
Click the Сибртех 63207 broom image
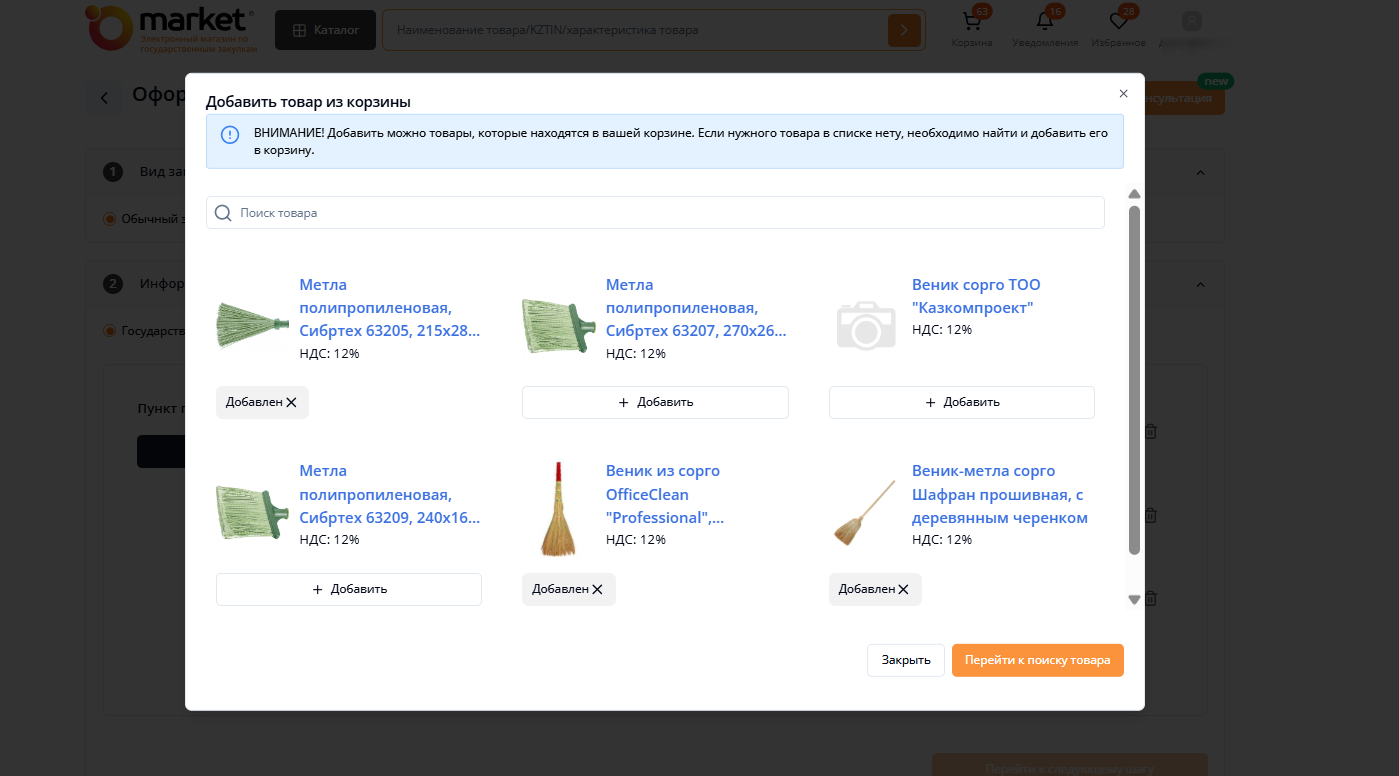coord(559,324)
